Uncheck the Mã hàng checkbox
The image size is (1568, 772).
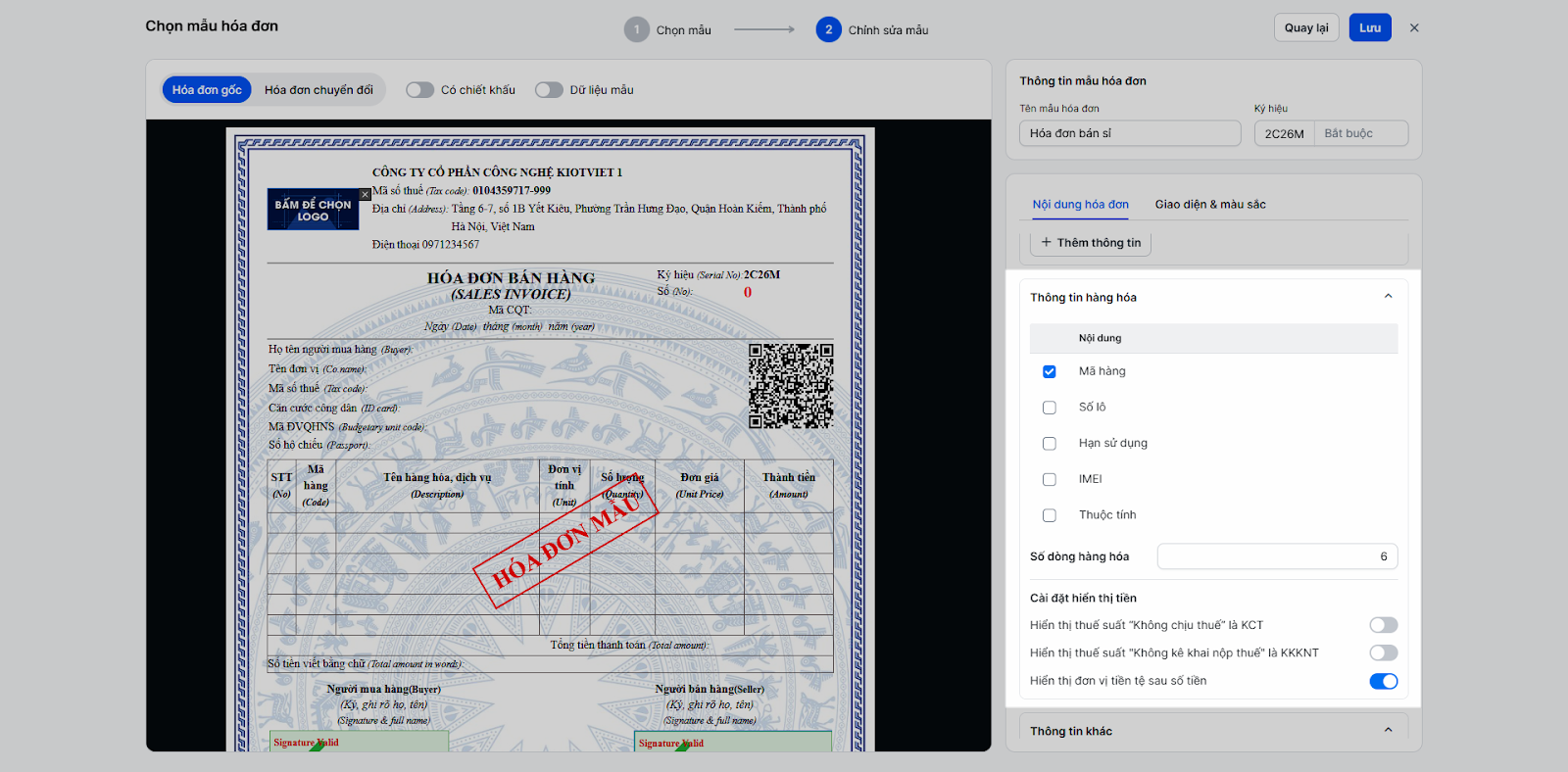(1050, 371)
